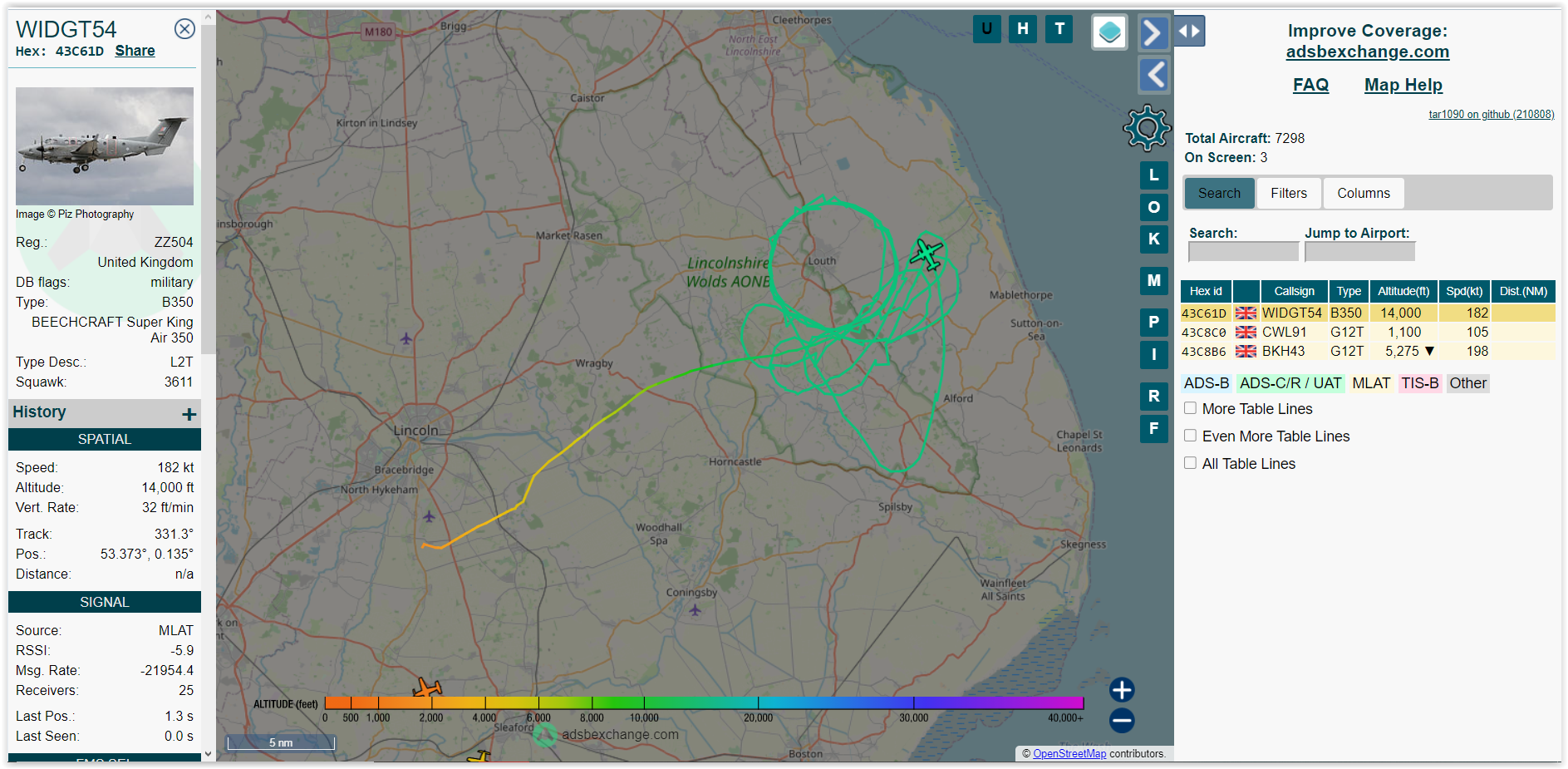Image resolution: width=1568 pixels, height=769 pixels.
Task: Click the altitude color legend bar
Action: (x=704, y=702)
